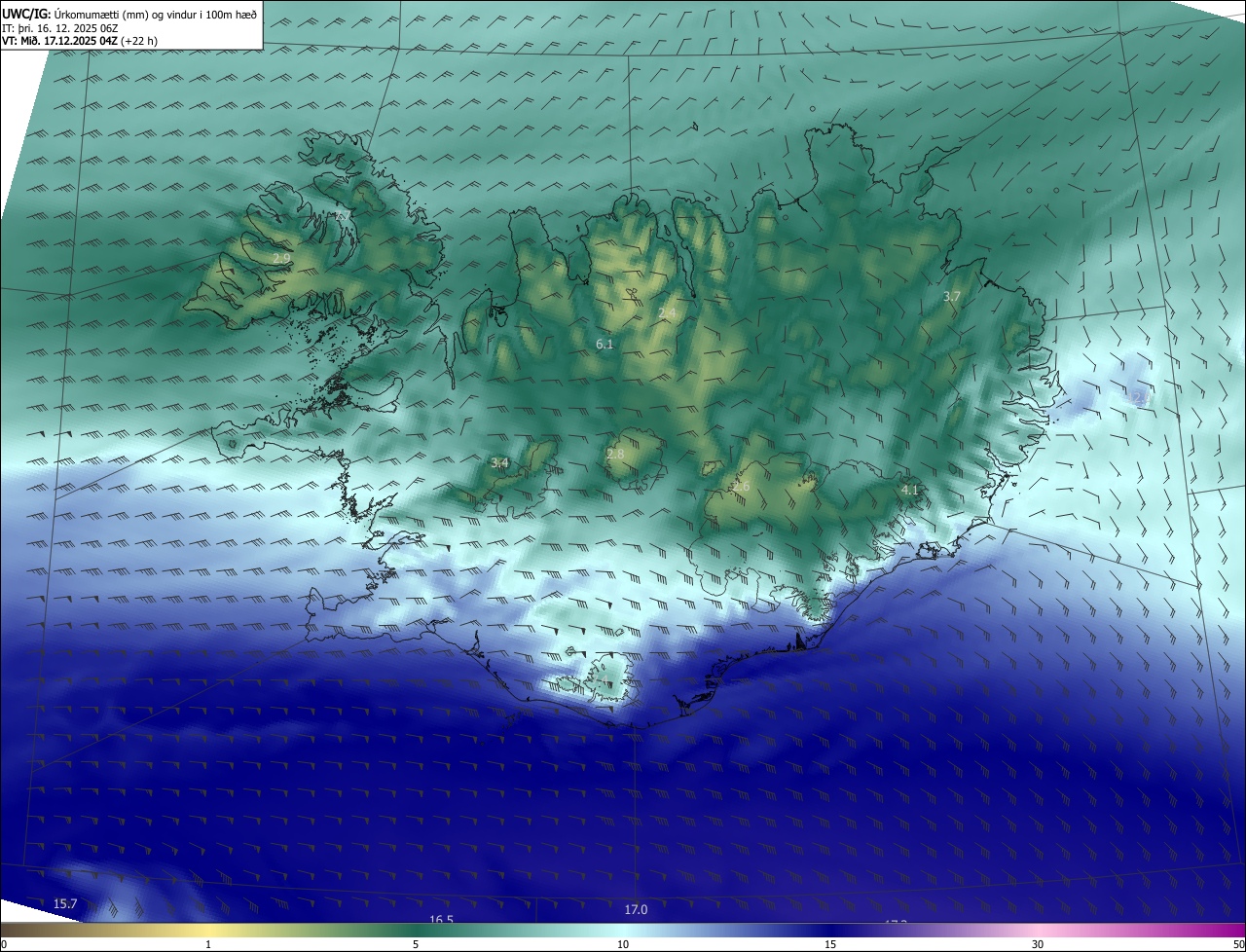Click the 0 label on the color scale
The height and width of the screenshot is (952, 1246).
point(4,944)
